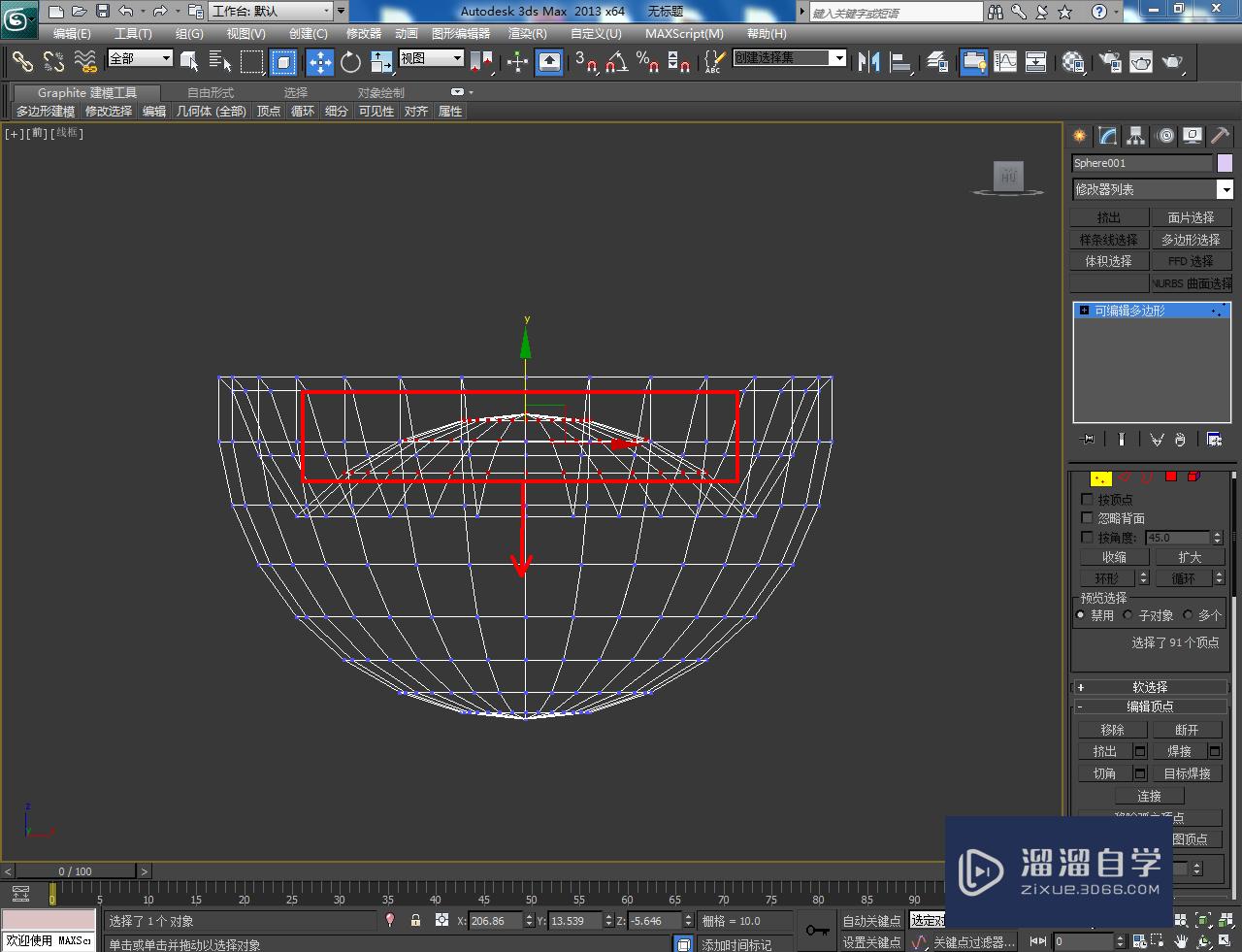Toggle 自动关键点 auto key mode

point(871,921)
